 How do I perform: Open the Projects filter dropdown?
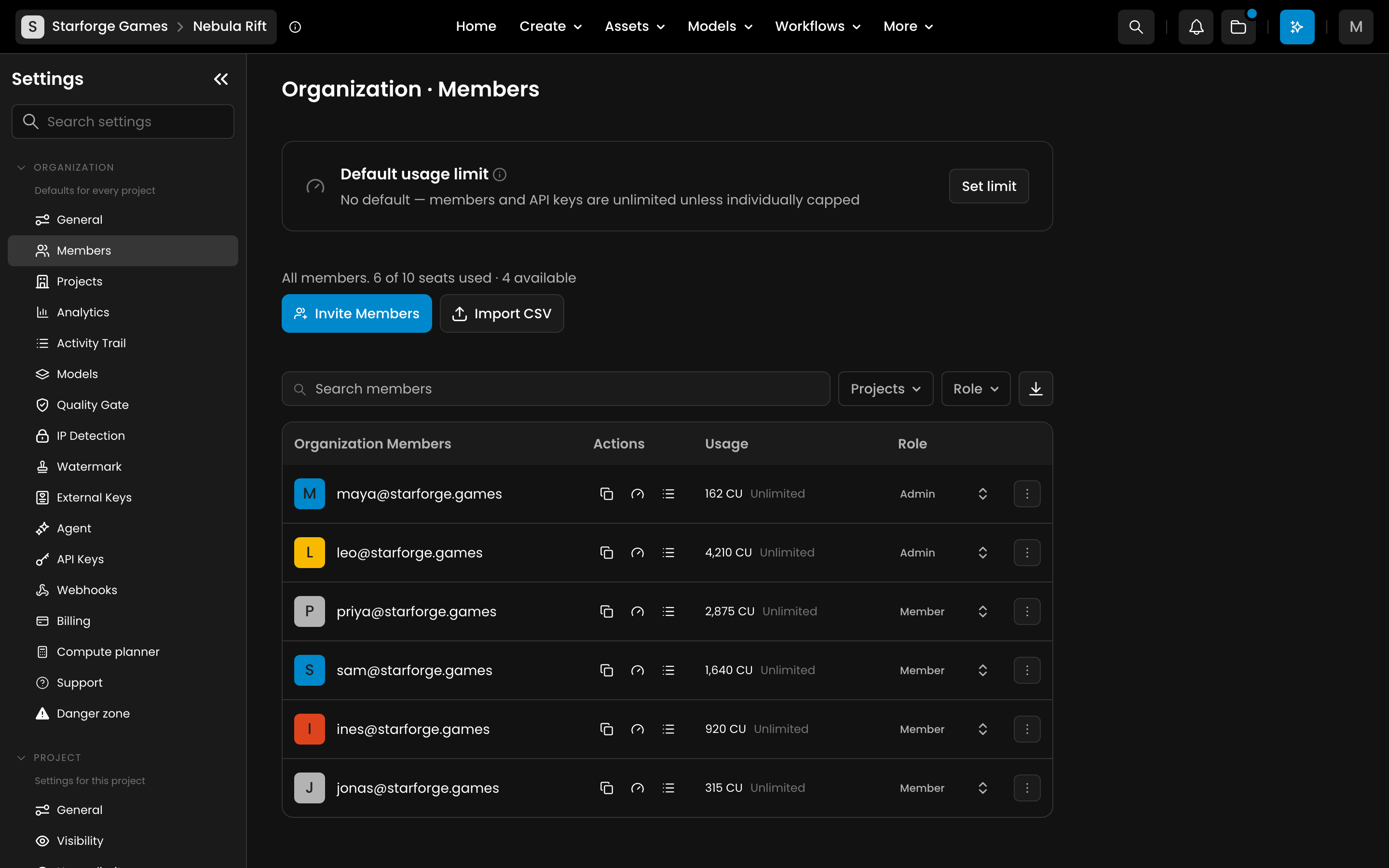(885, 389)
